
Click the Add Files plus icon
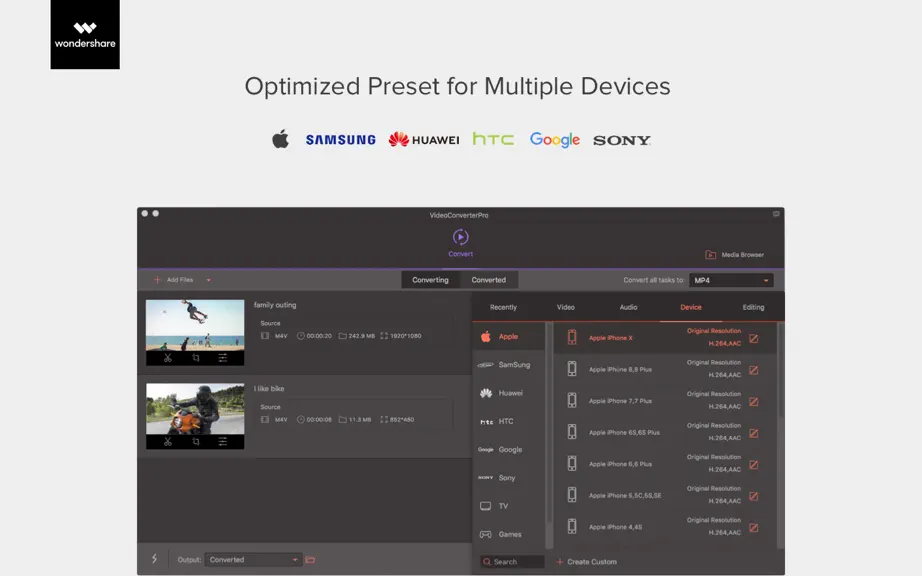[x=157, y=280]
